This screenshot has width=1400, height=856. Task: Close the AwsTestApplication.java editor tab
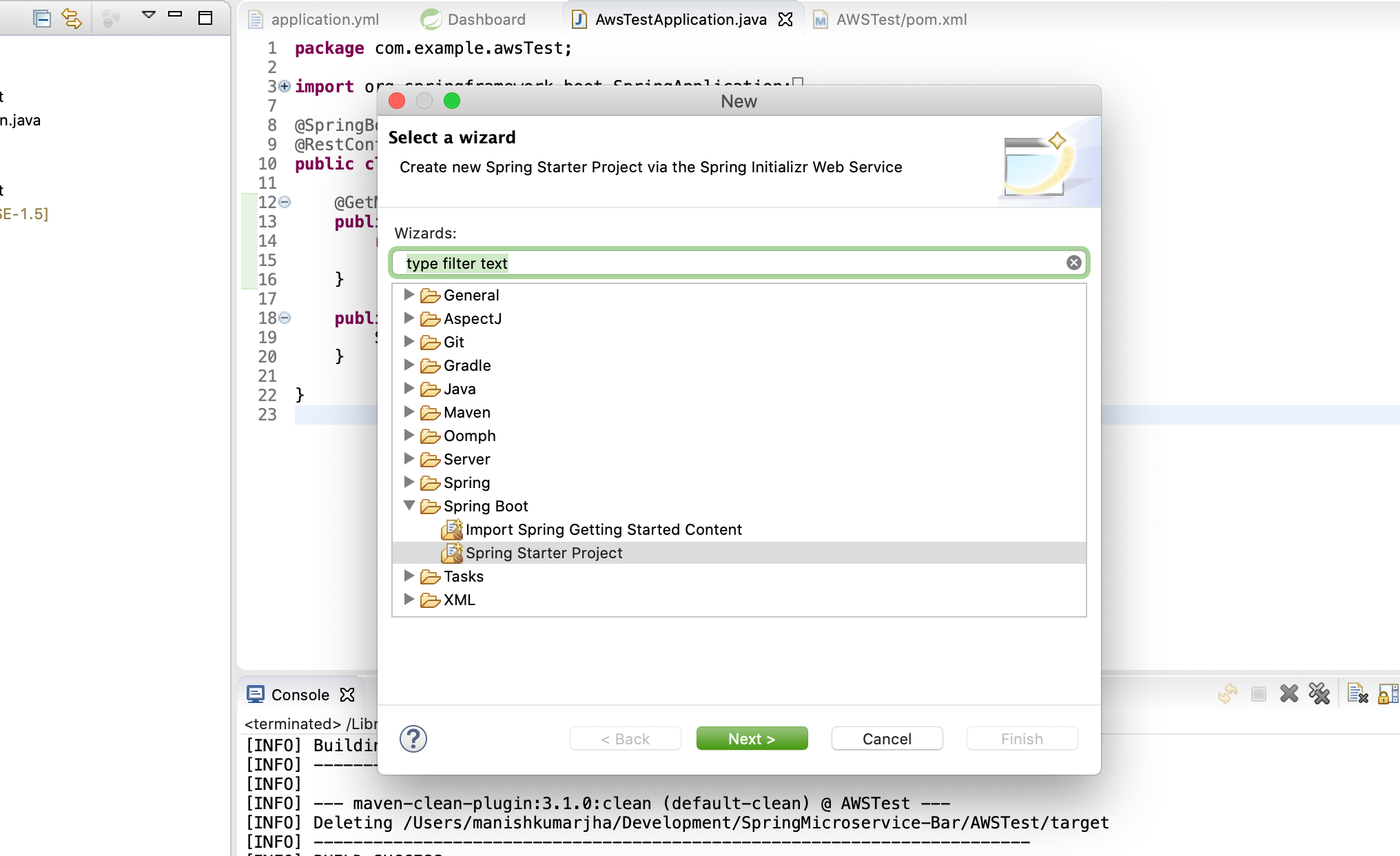pyautogui.click(x=785, y=19)
